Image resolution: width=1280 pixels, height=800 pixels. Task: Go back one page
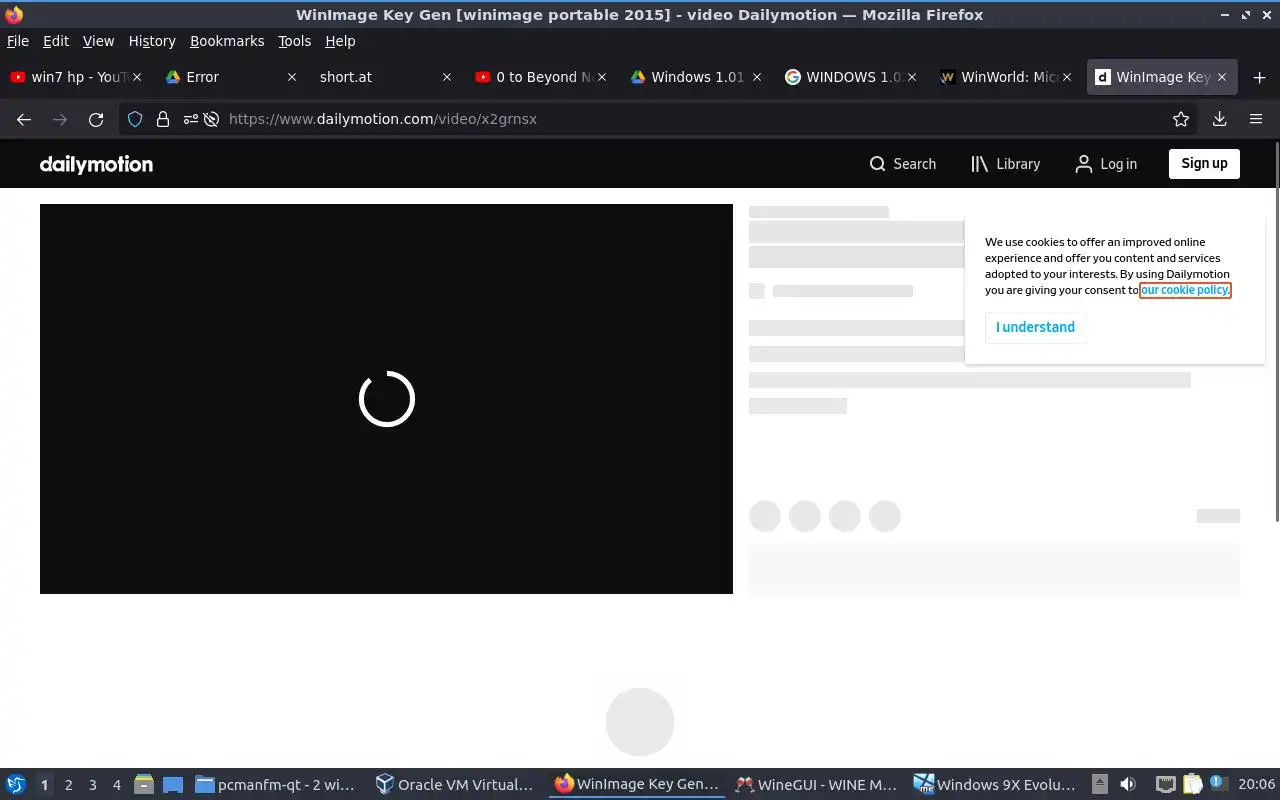(24, 119)
